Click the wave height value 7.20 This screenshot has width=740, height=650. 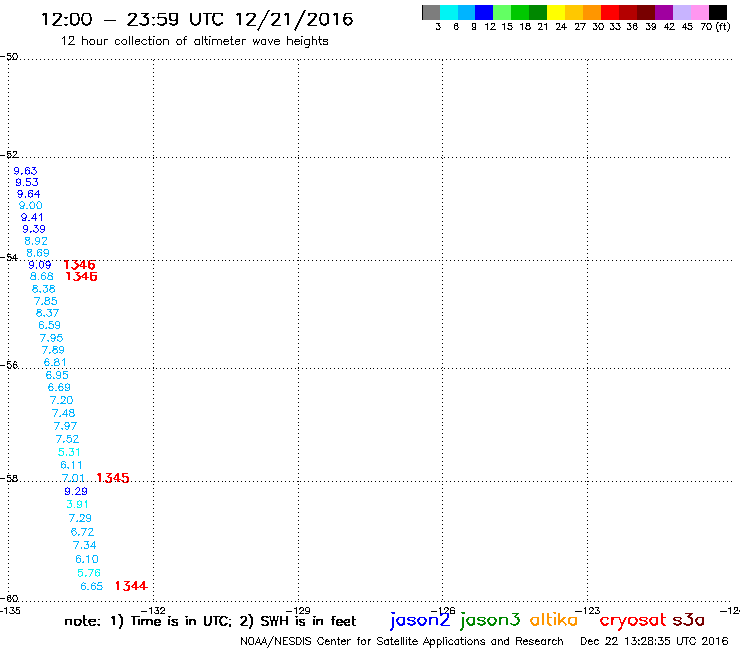(62, 400)
